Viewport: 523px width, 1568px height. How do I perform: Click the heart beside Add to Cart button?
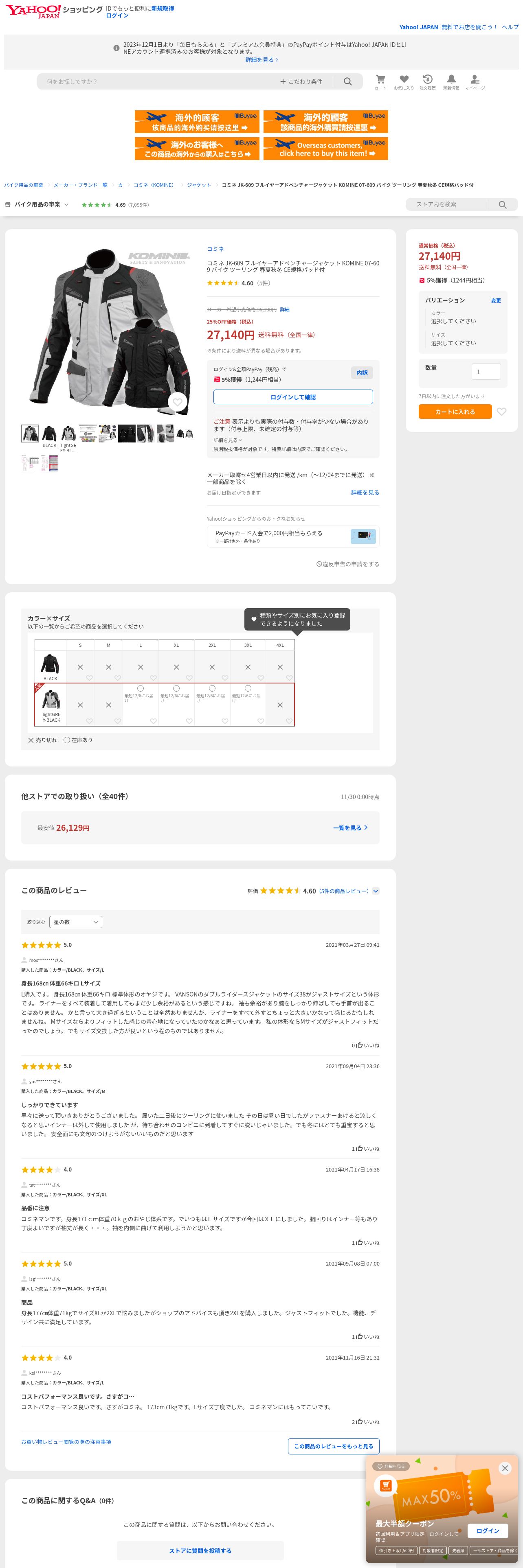pos(502,412)
